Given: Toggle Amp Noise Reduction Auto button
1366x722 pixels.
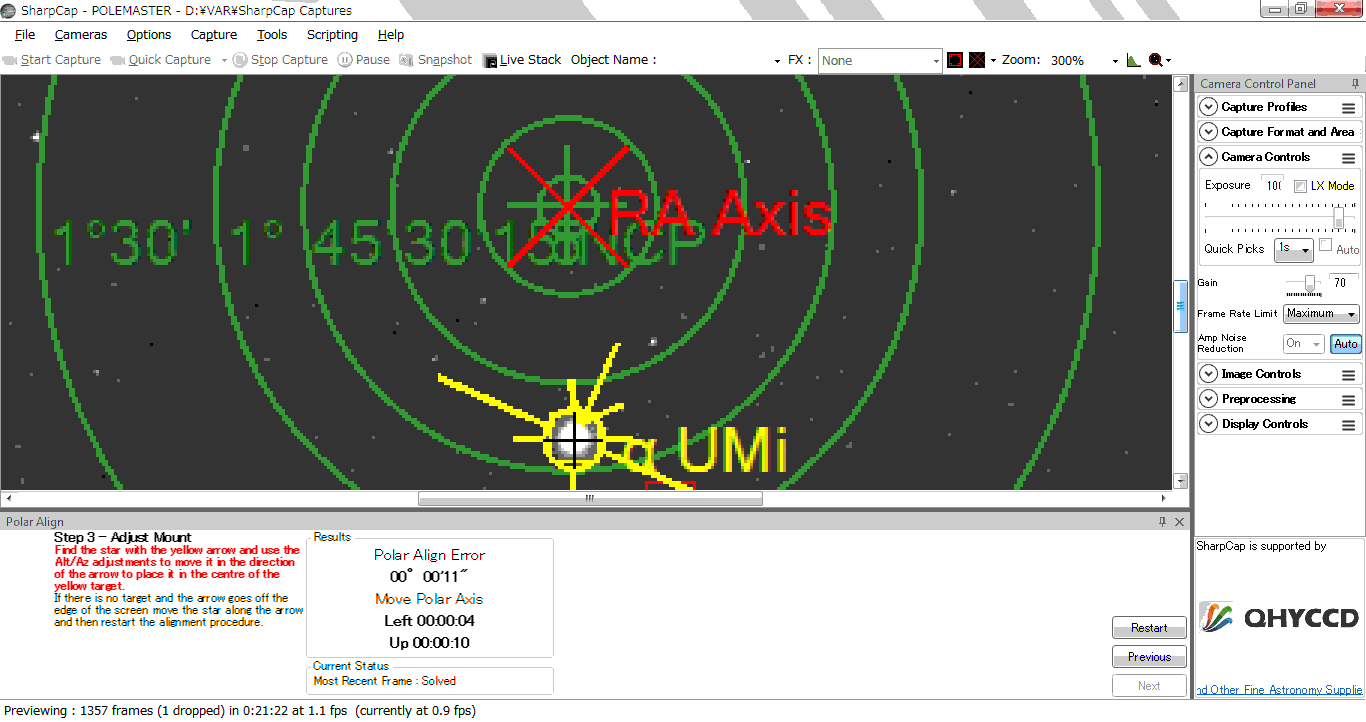Looking at the screenshot, I should click(1346, 344).
